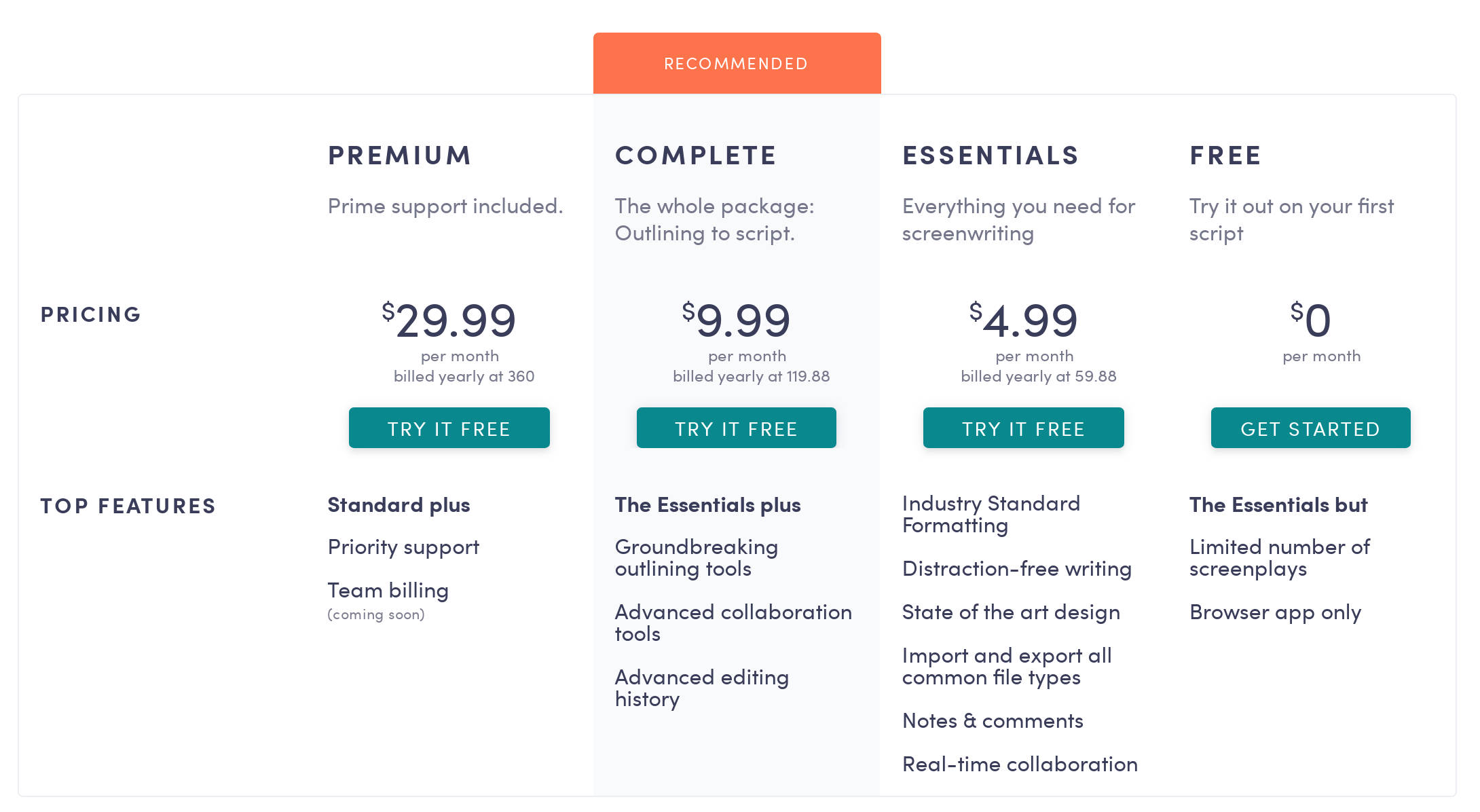1480x812 pixels.
Task: Click the Team billing coming soon feature
Action: tap(388, 590)
